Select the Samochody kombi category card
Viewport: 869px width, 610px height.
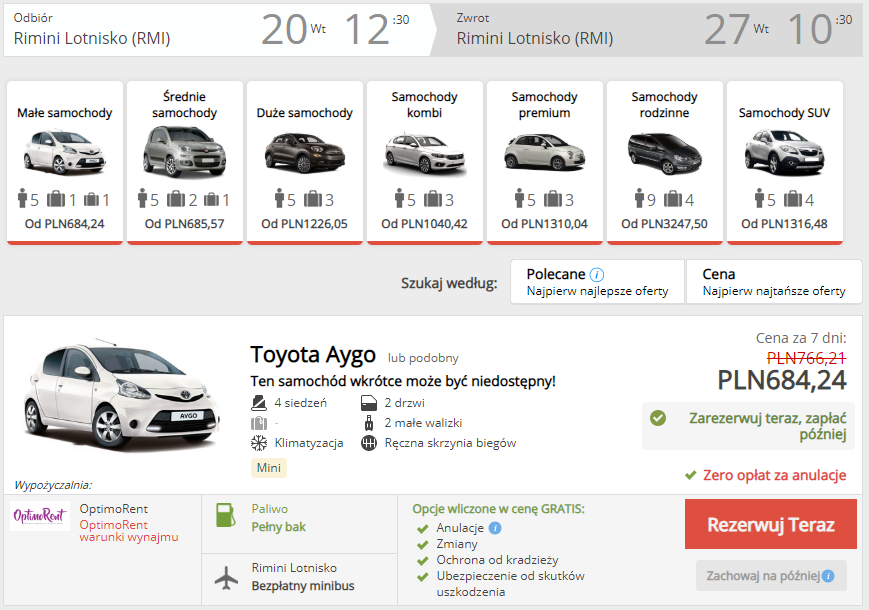point(425,162)
